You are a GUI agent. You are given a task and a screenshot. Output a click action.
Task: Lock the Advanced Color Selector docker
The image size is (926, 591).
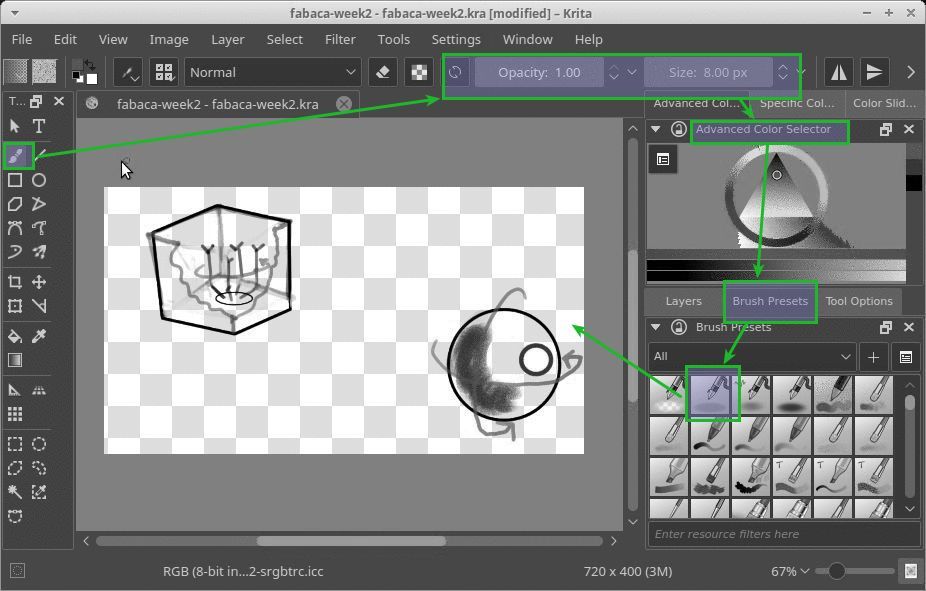[679, 129]
